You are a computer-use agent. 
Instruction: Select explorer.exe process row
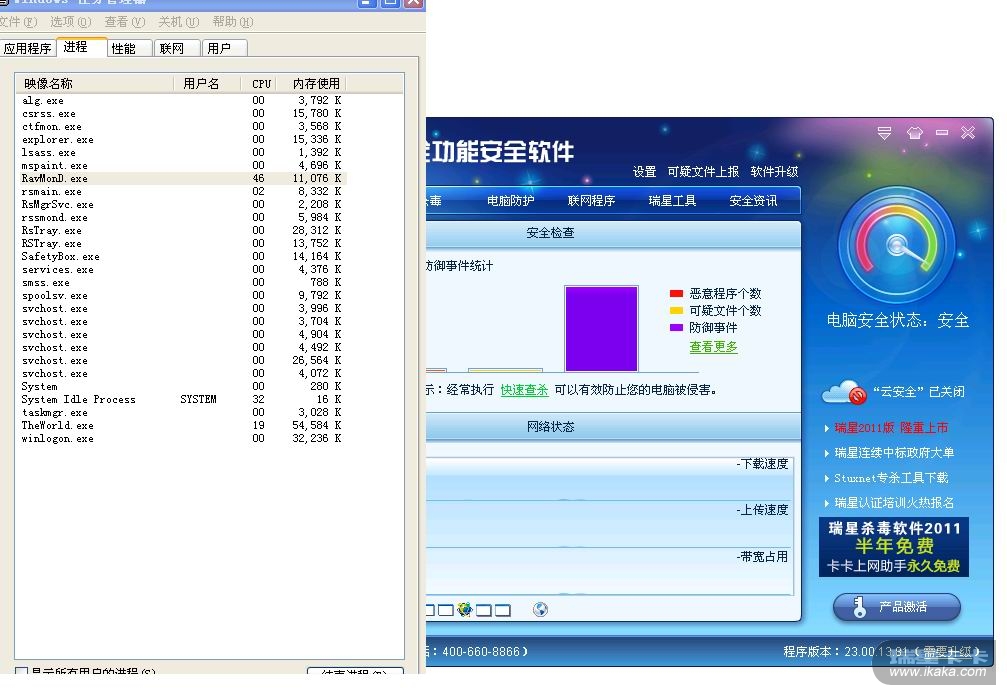182,139
